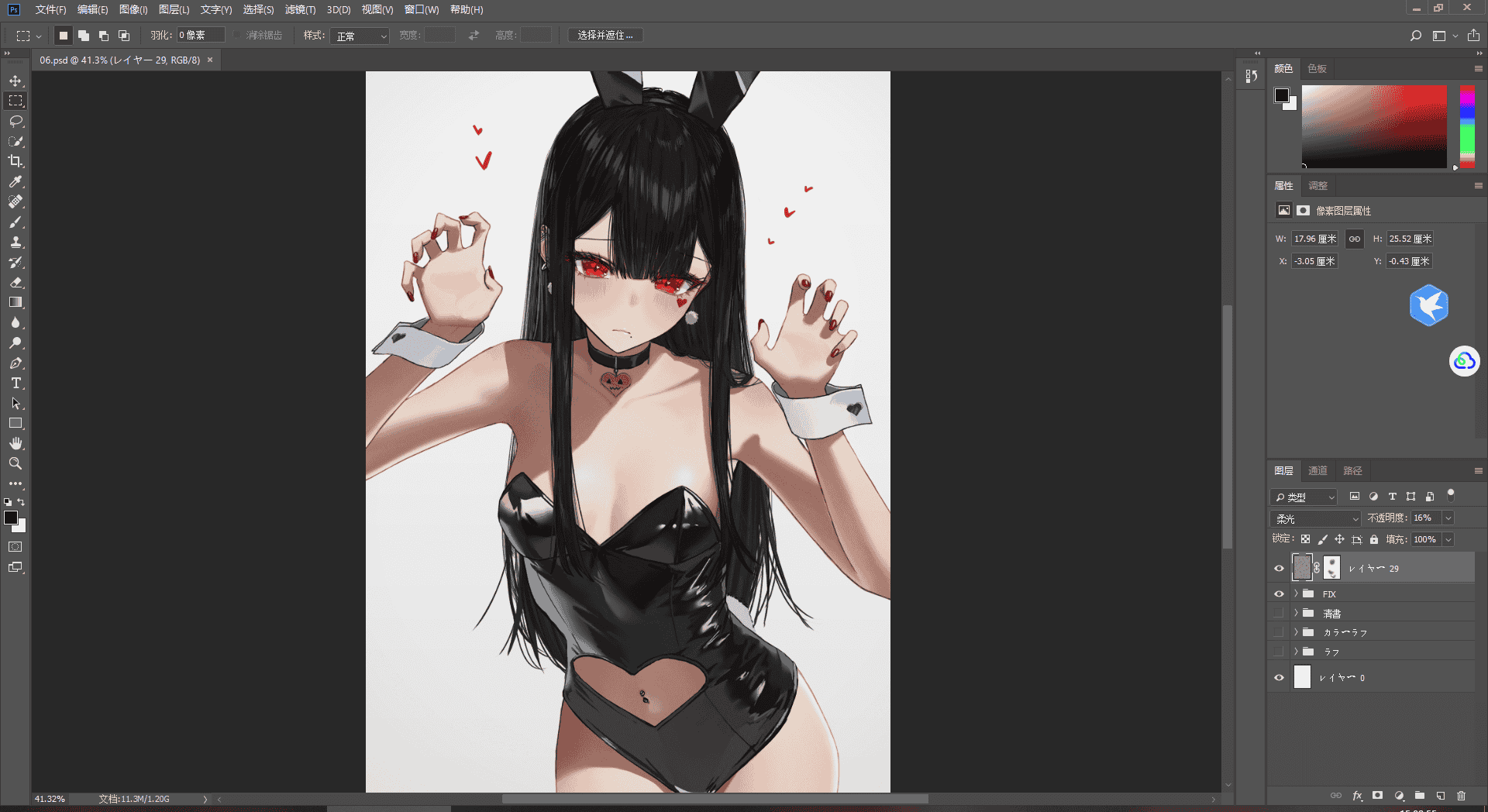
Task: Expand the ラフ layer group
Action: (1296, 652)
